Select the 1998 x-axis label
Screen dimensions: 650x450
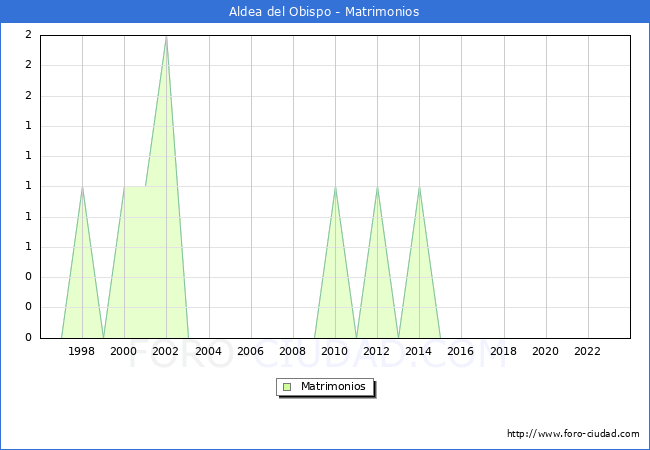pyautogui.click(x=82, y=351)
